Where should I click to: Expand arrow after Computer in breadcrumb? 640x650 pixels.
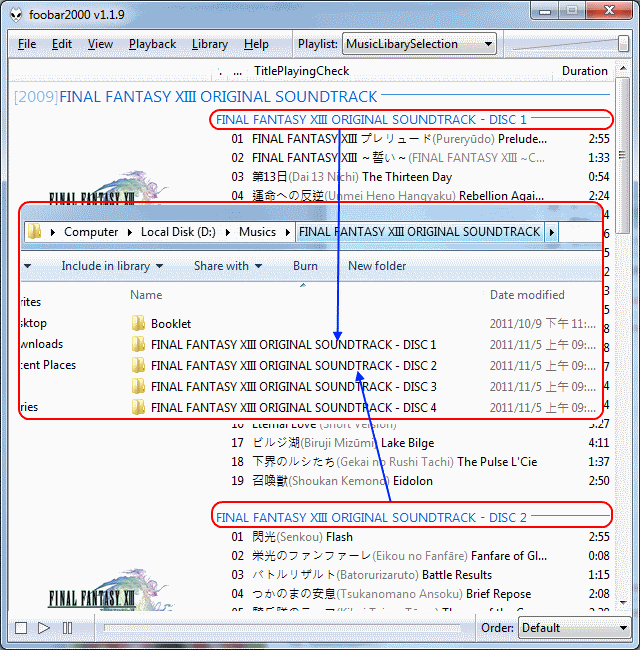(130, 232)
